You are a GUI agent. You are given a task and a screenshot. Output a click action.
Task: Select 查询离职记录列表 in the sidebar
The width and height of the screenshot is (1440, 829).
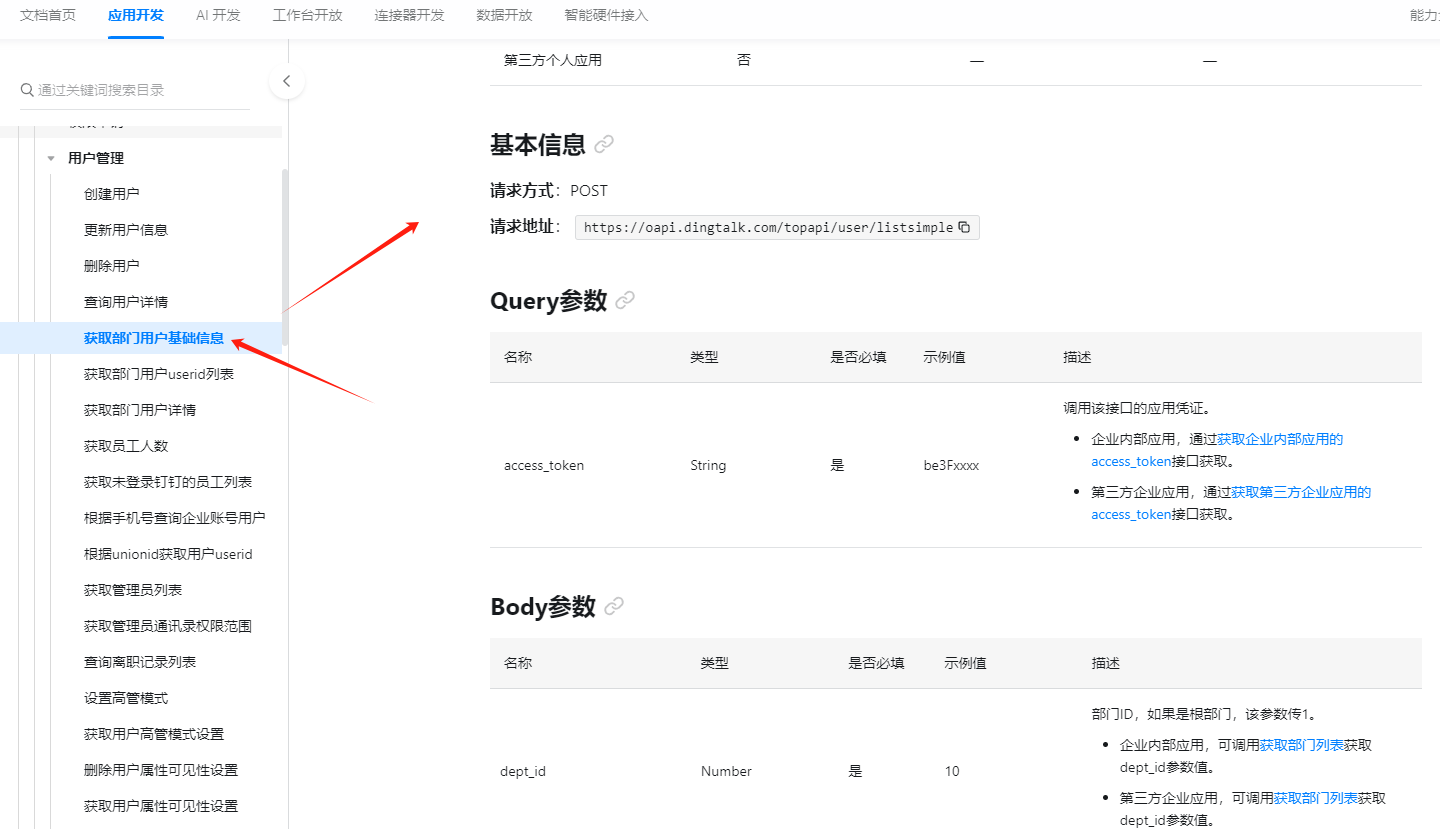[x=140, y=662]
